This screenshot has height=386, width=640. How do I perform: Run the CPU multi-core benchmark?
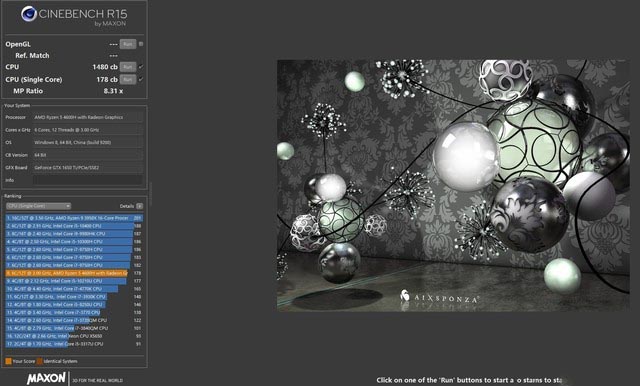tap(128, 67)
